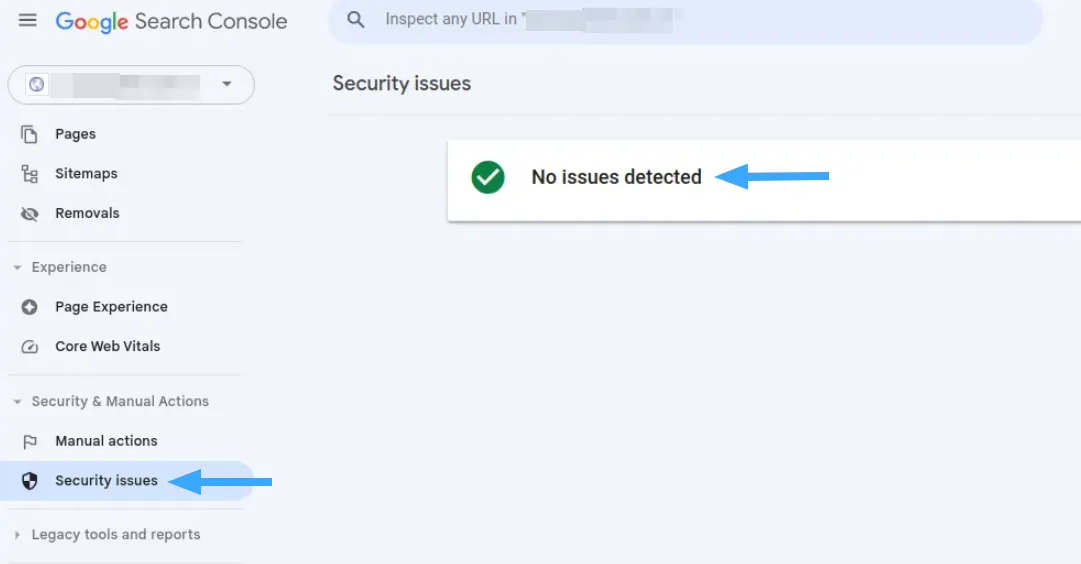Click the Sitemaps icon
This screenshot has width=1081, height=564.
tap(30, 174)
